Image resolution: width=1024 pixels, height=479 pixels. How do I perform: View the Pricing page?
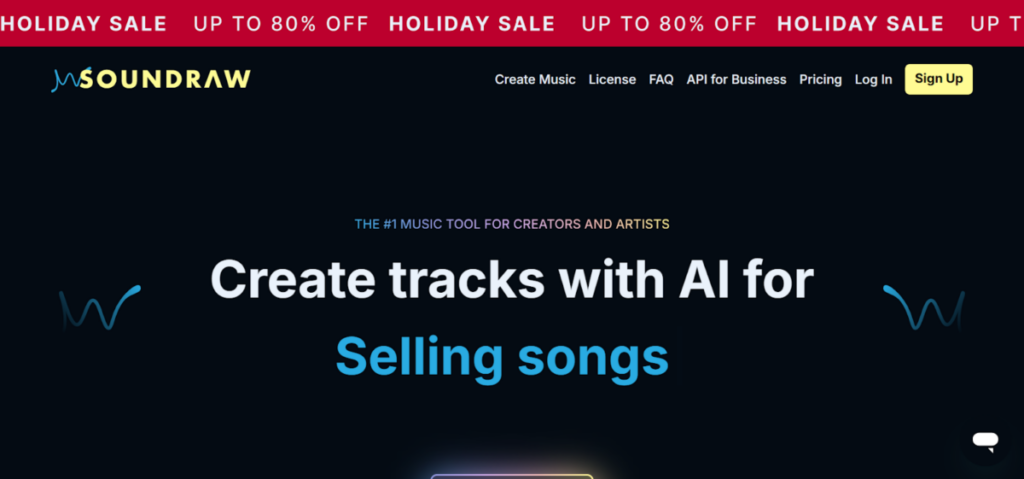coord(820,79)
